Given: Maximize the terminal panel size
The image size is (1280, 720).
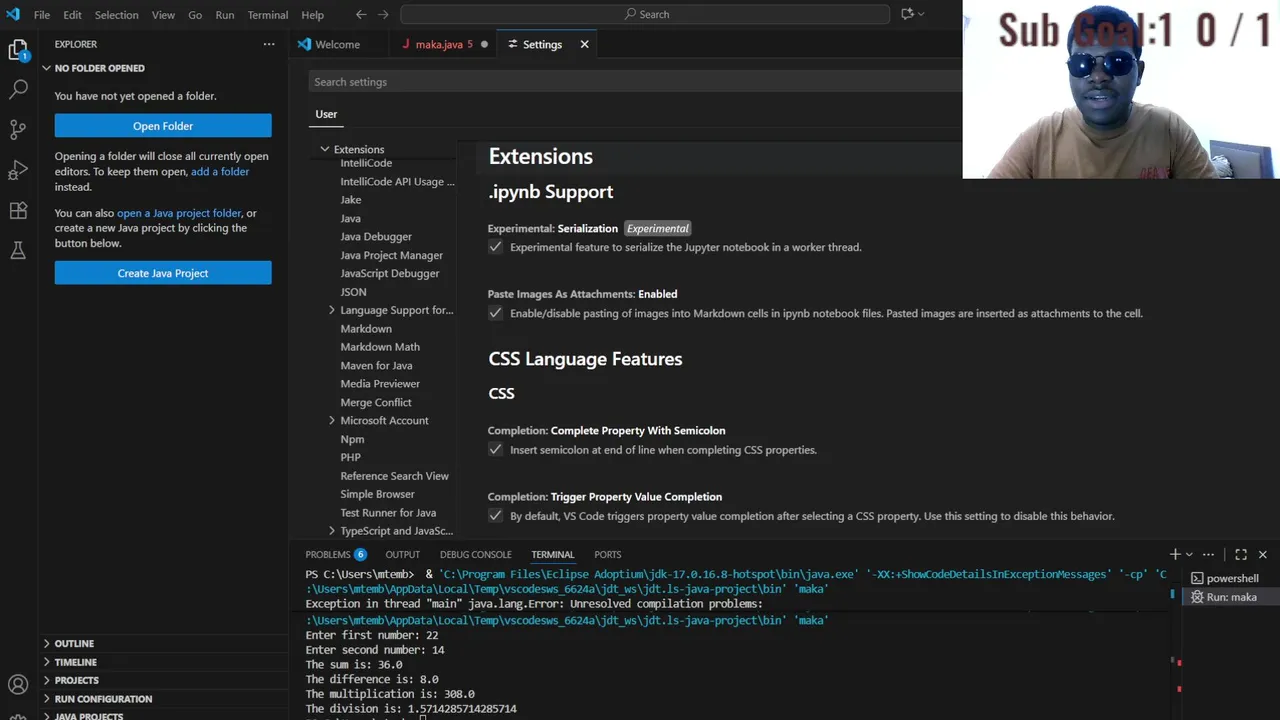Looking at the screenshot, I should click(x=1241, y=554).
